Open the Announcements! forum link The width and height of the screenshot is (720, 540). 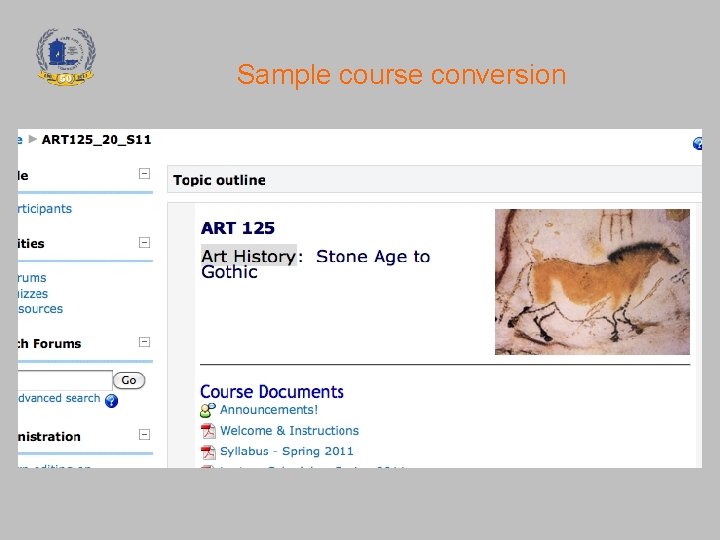(x=269, y=410)
